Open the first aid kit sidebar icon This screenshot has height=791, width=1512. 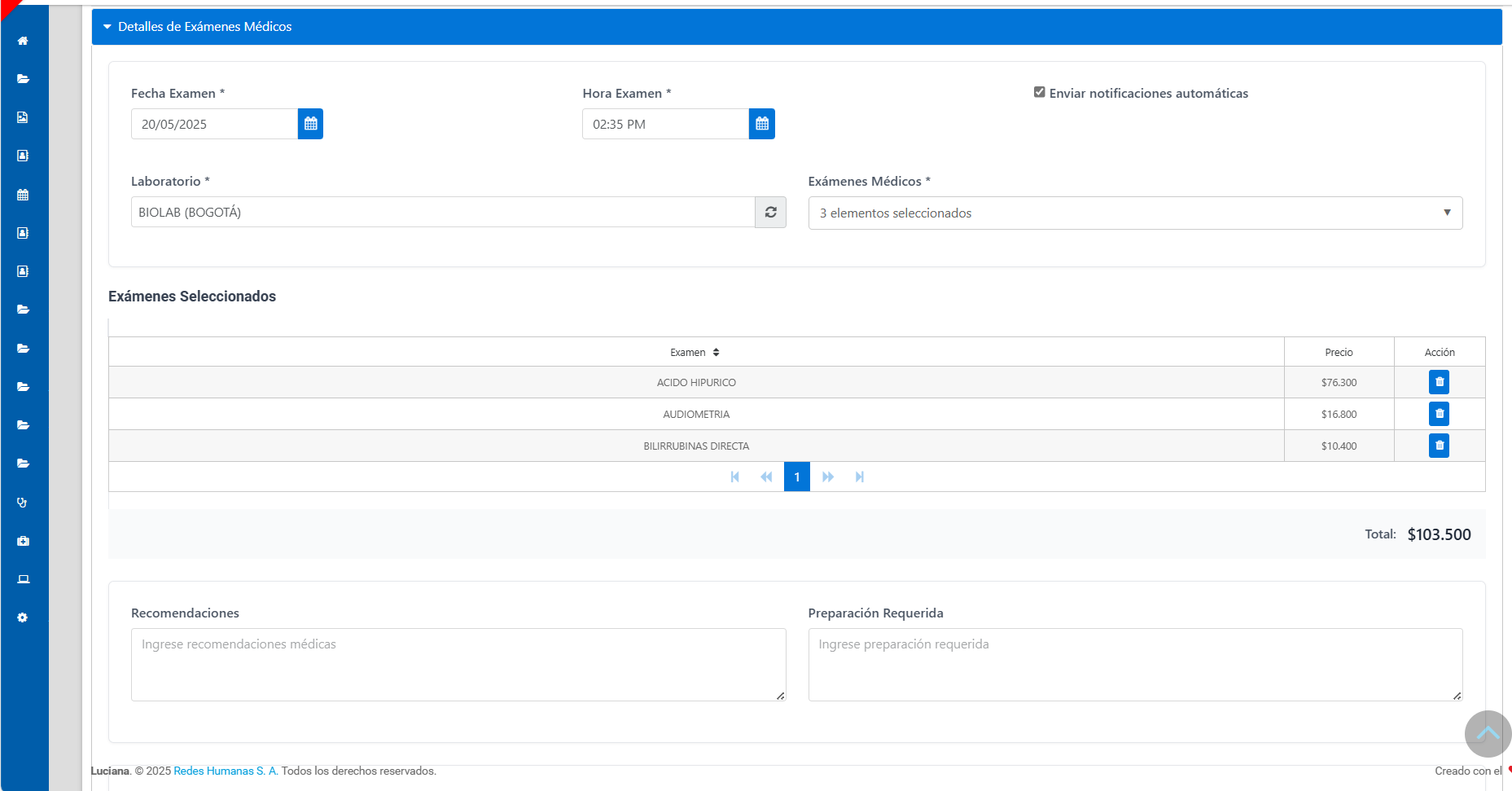pyautogui.click(x=23, y=541)
